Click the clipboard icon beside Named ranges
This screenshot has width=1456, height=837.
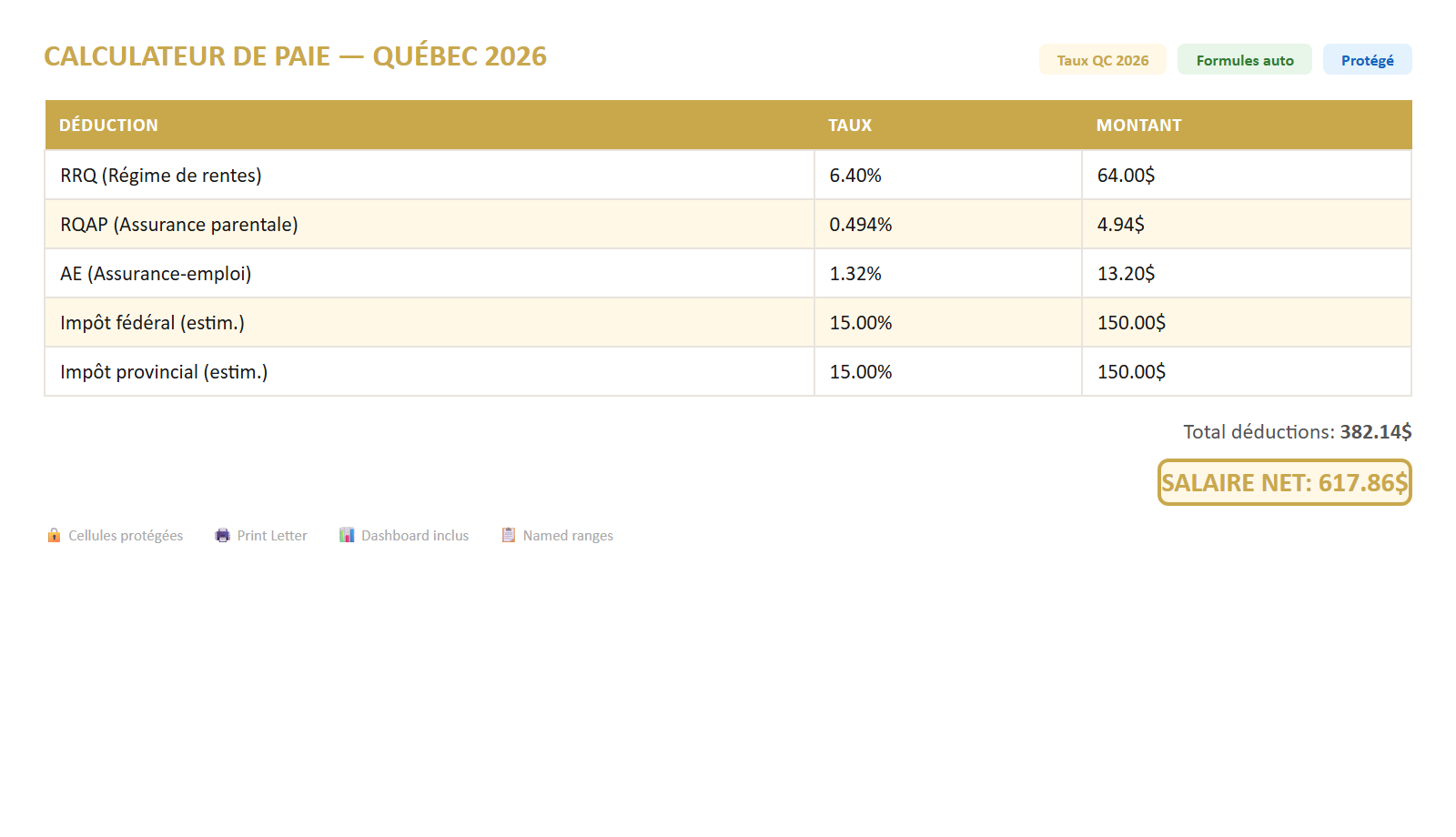point(509,535)
